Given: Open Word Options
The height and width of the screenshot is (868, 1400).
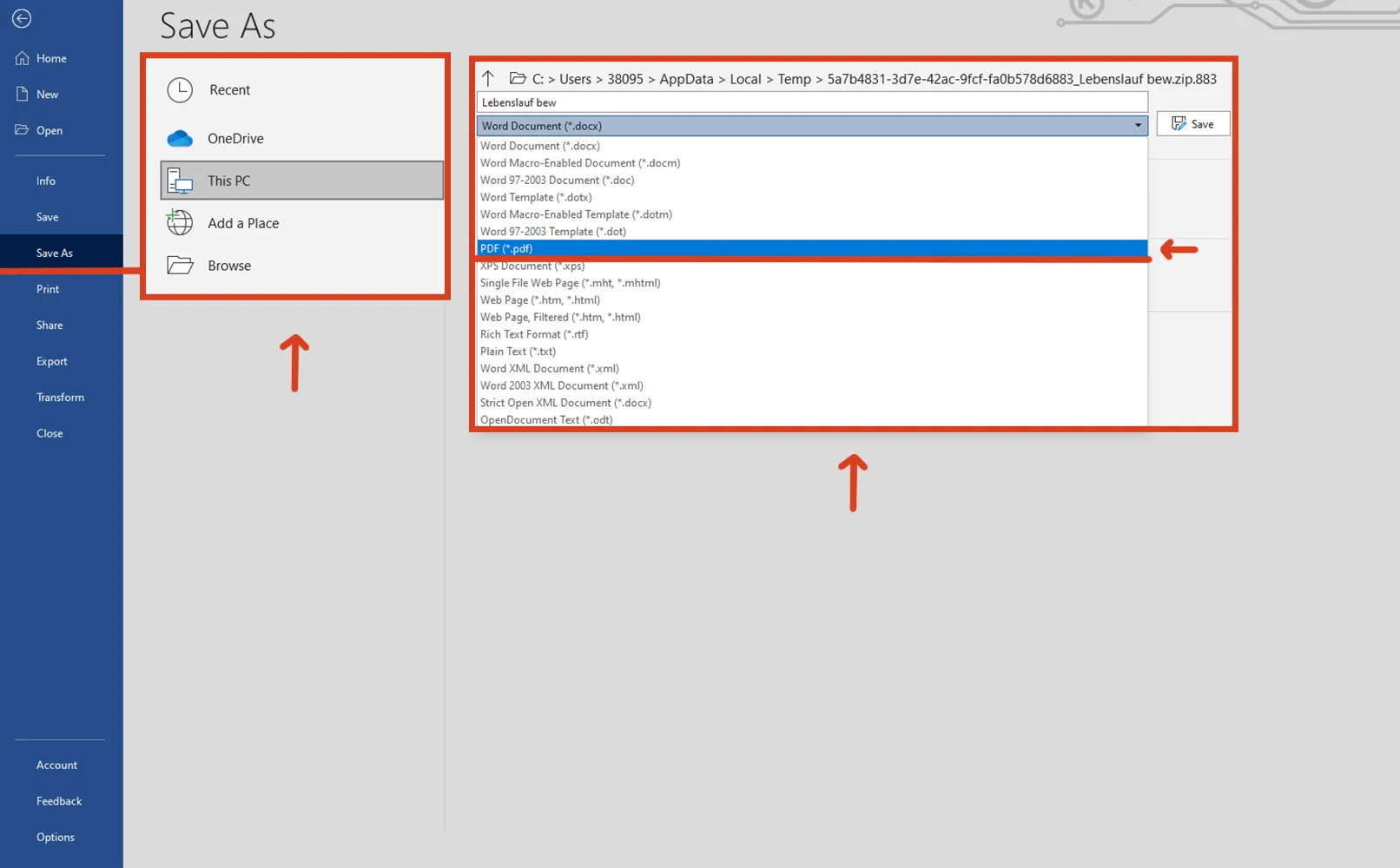Looking at the screenshot, I should (x=56, y=837).
